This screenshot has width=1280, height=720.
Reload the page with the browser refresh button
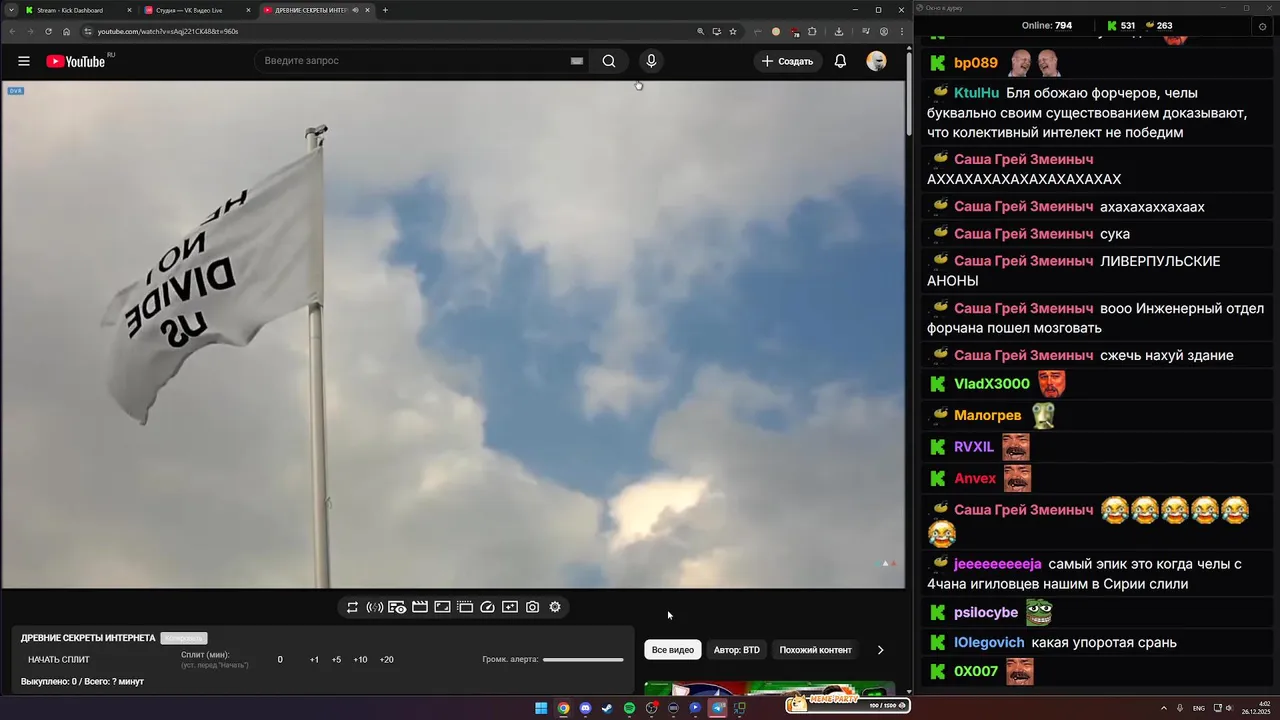pos(48,31)
